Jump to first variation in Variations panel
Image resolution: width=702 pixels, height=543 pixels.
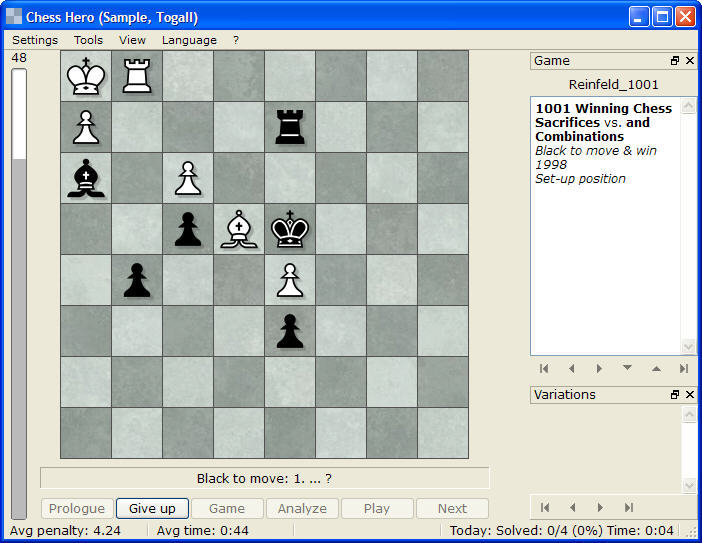point(545,507)
